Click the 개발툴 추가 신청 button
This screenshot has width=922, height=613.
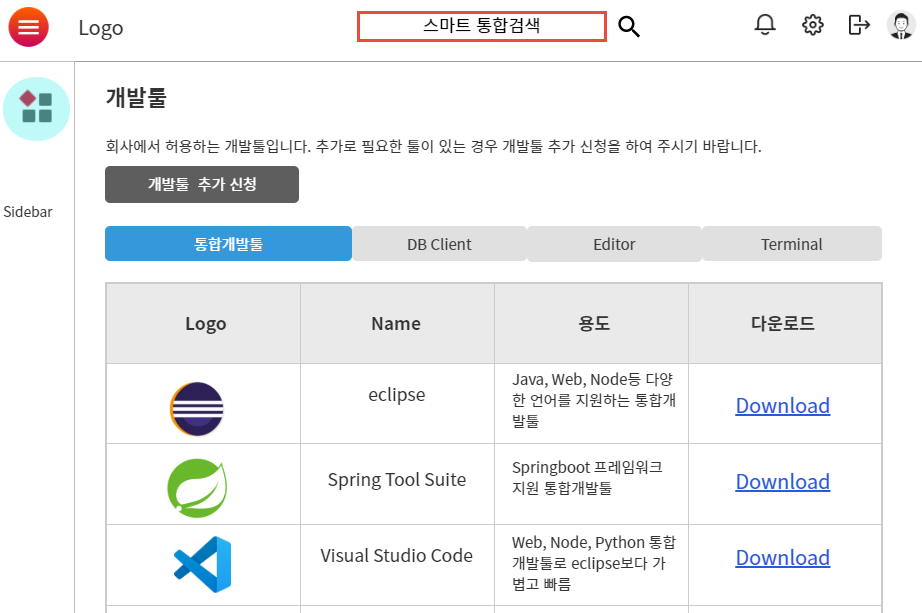click(202, 184)
